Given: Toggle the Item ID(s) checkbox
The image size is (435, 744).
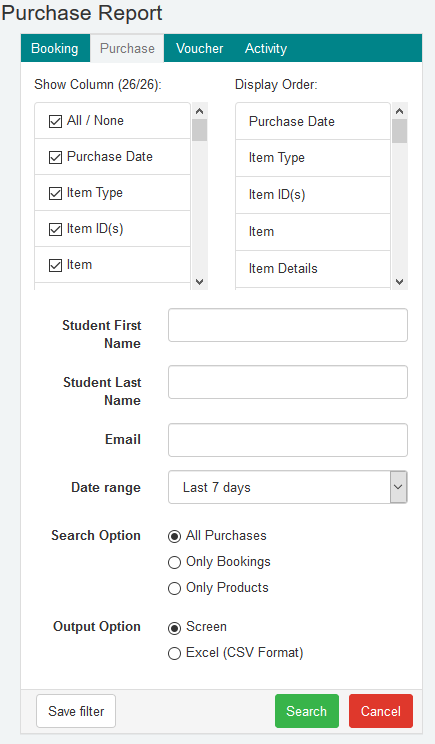Looking at the screenshot, I should [x=56, y=229].
